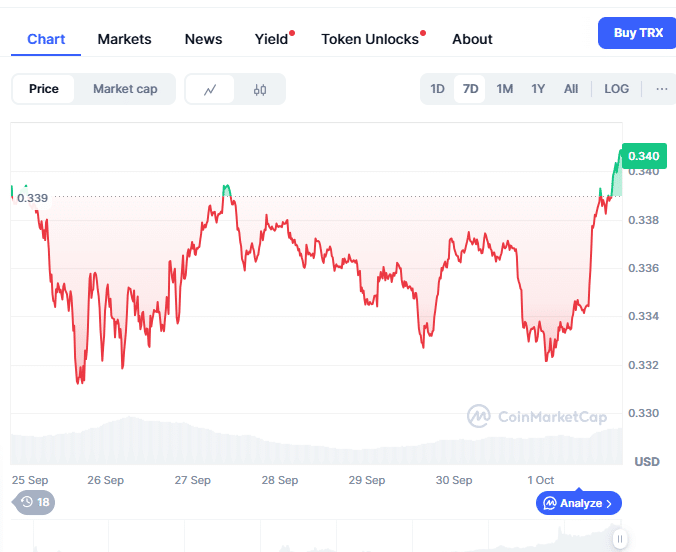The height and width of the screenshot is (552, 676).
Task: Switch to line chart view
Action: 210,89
